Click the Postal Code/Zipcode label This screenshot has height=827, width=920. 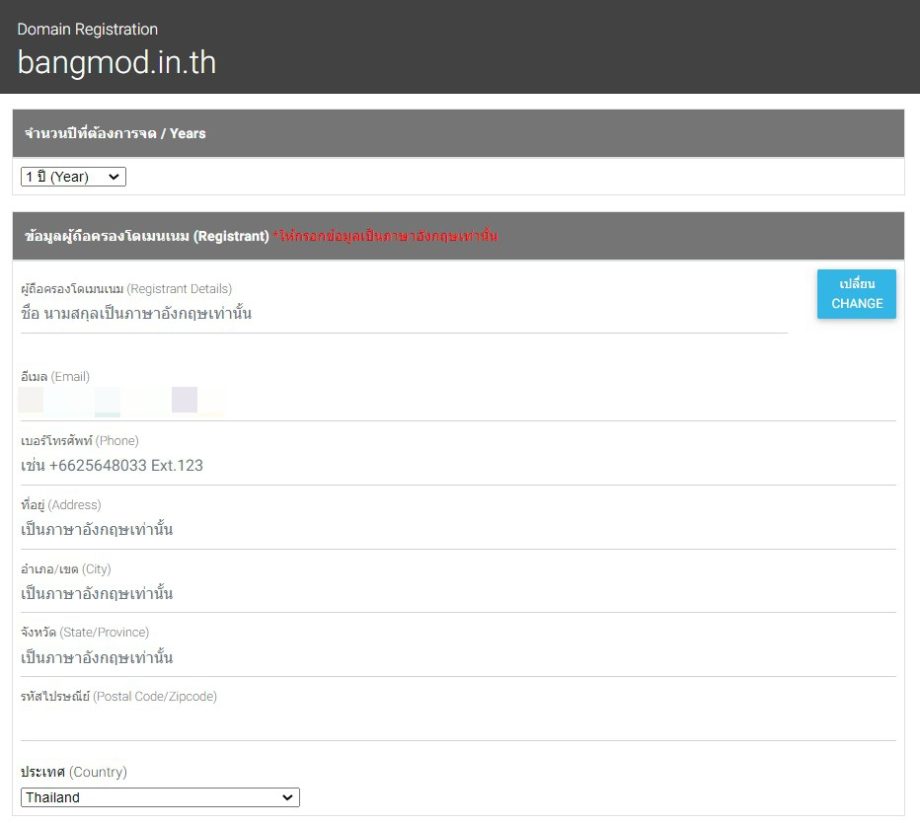(118, 696)
